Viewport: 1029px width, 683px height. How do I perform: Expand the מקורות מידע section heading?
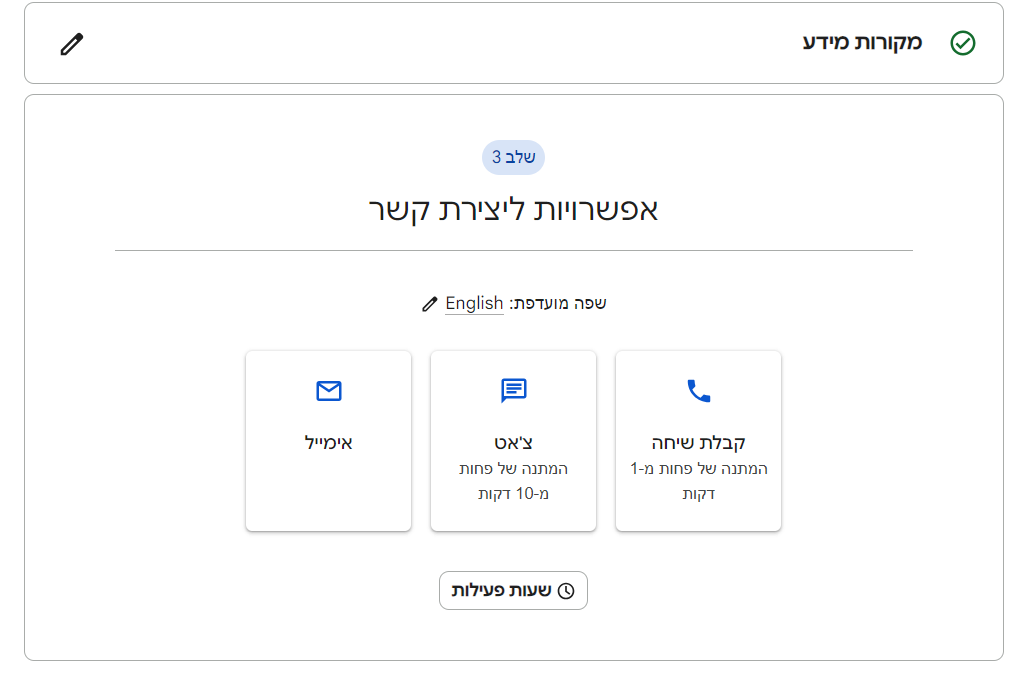[x=863, y=43]
